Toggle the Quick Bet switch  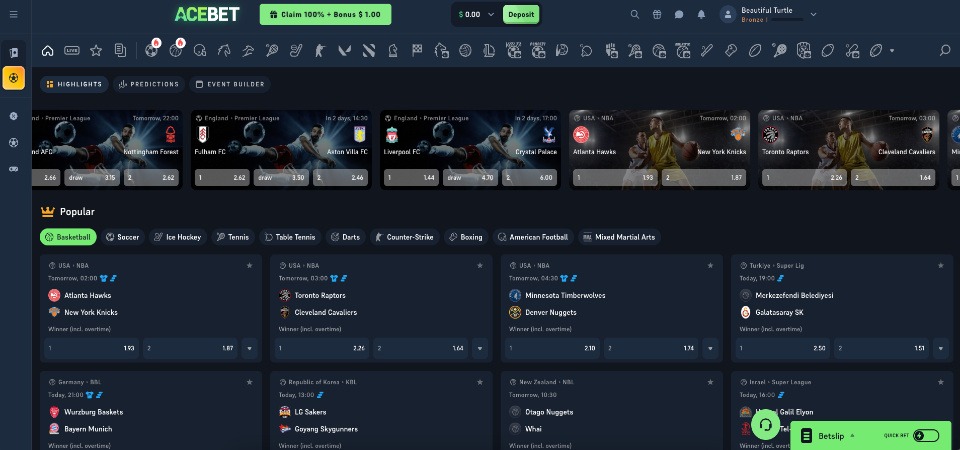(926, 436)
